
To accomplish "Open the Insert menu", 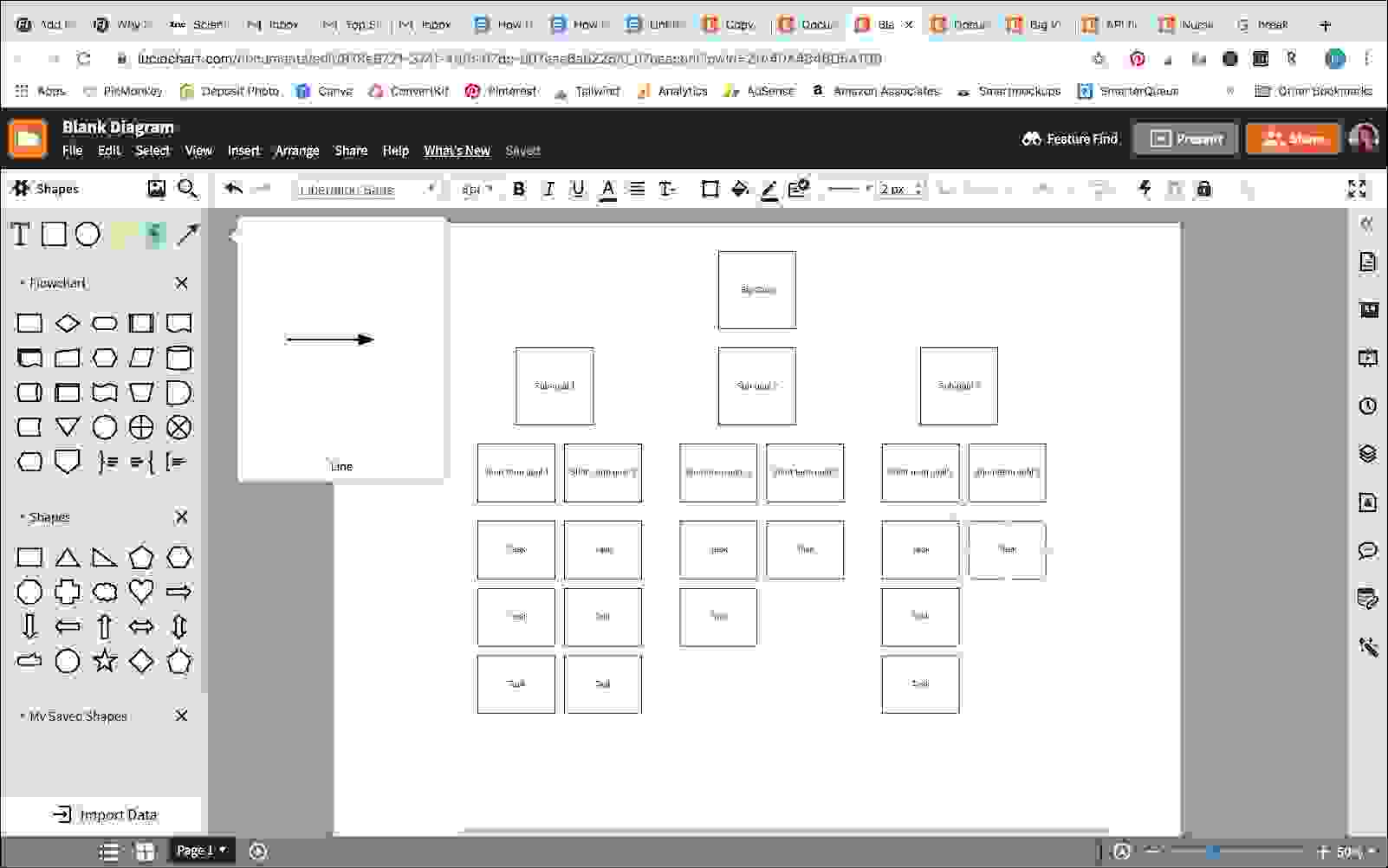I will [x=243, y=151].
